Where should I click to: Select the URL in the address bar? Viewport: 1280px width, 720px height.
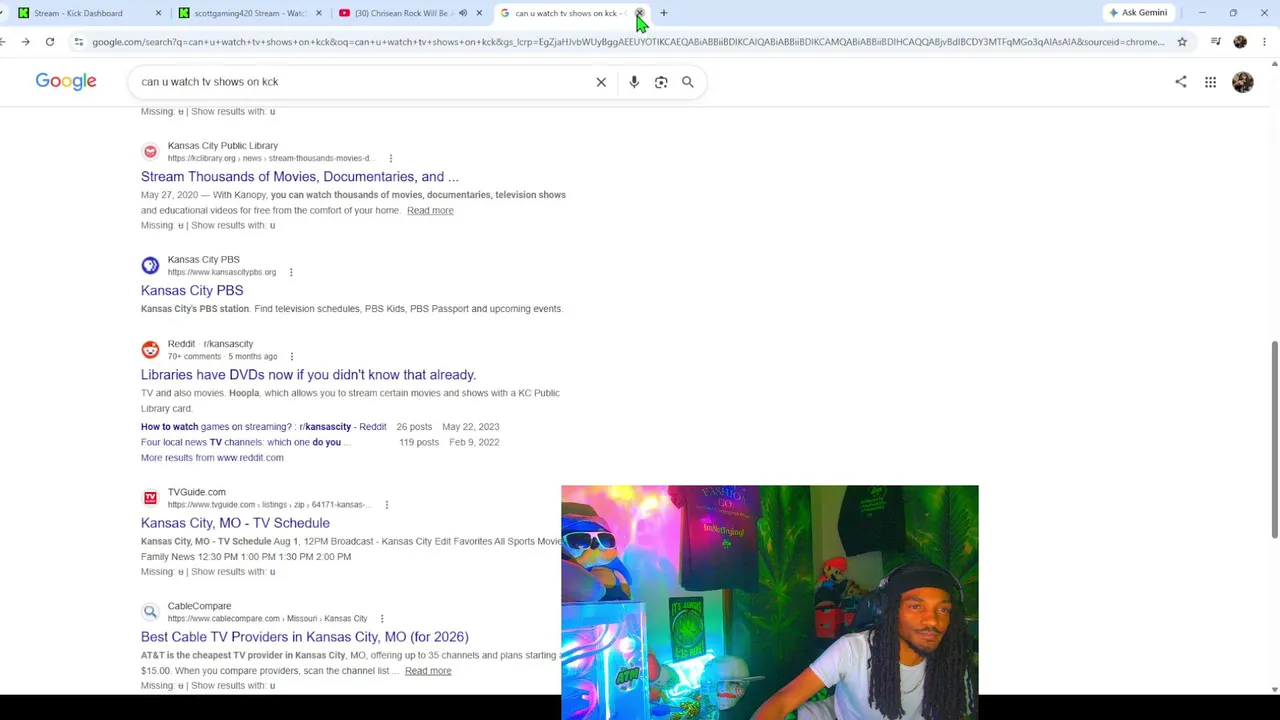(628, 42)
